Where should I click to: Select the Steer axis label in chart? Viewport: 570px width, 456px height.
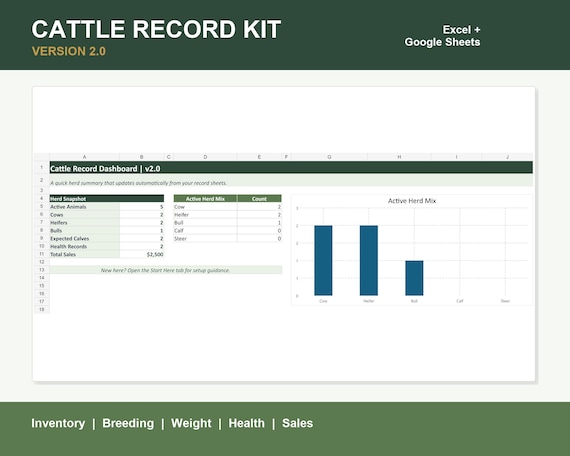505,301
